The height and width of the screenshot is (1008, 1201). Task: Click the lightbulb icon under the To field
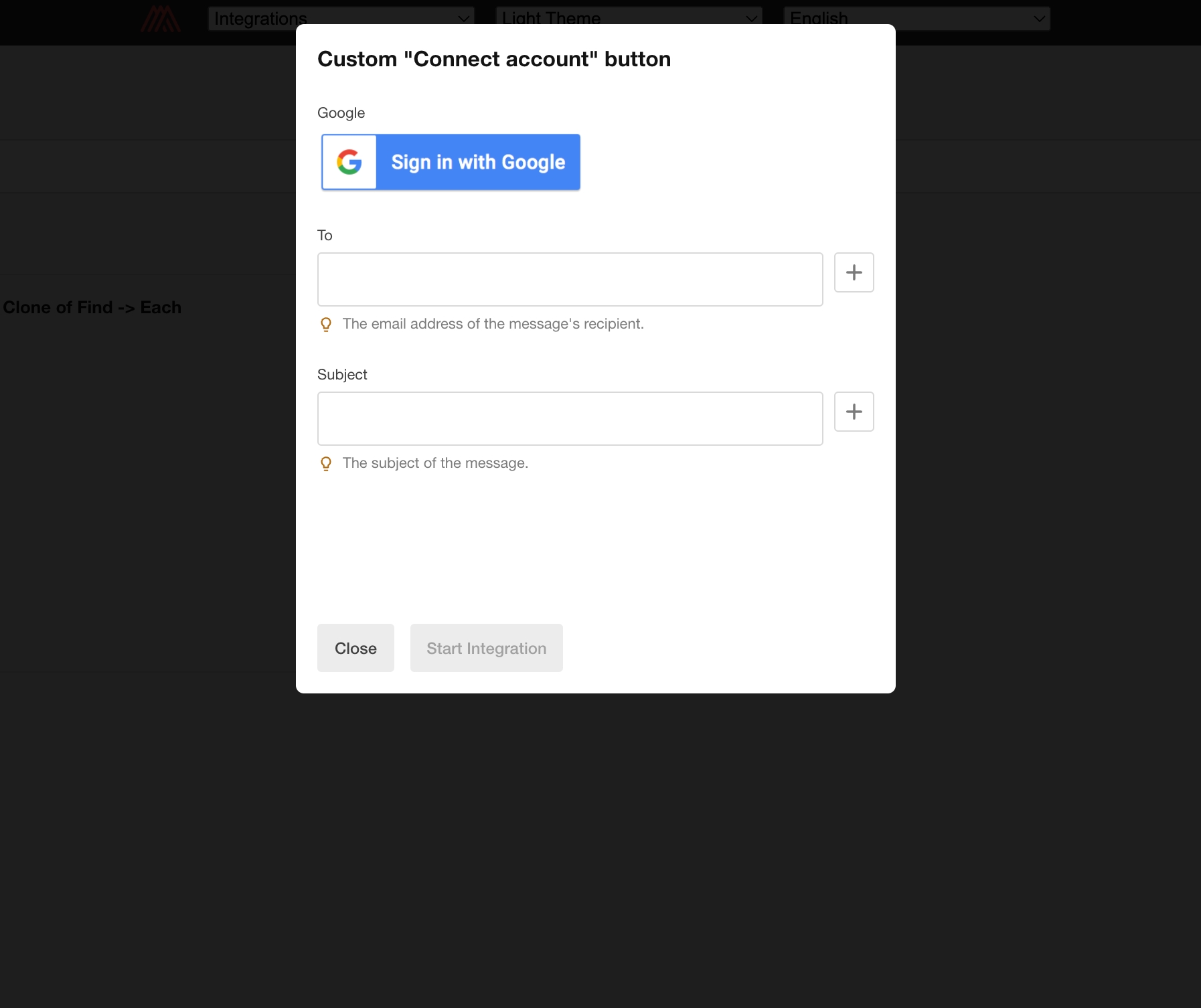pos(326,325)
